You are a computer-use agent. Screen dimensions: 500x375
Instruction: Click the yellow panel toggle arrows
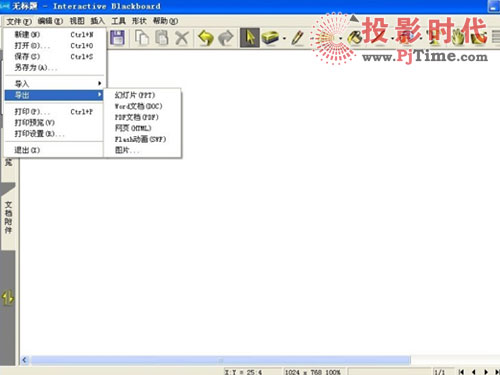[8, 298]
